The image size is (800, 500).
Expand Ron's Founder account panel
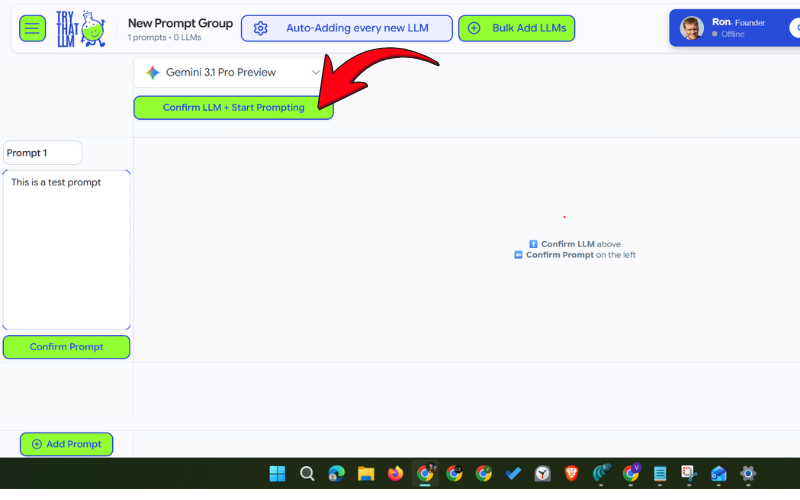pyautogui.click(x=740, y=27)
